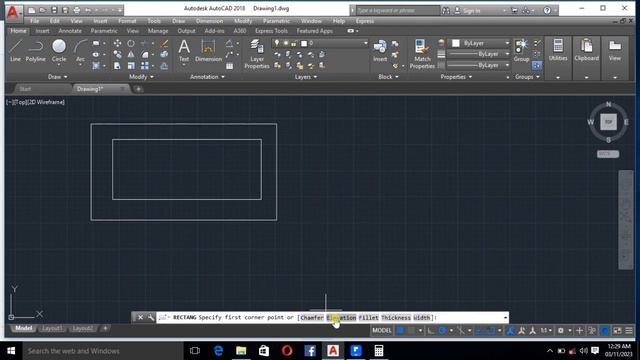Switch to the Express Tools ribbon tab
This screenshot has width=640, height=360.
pos(271,31)
